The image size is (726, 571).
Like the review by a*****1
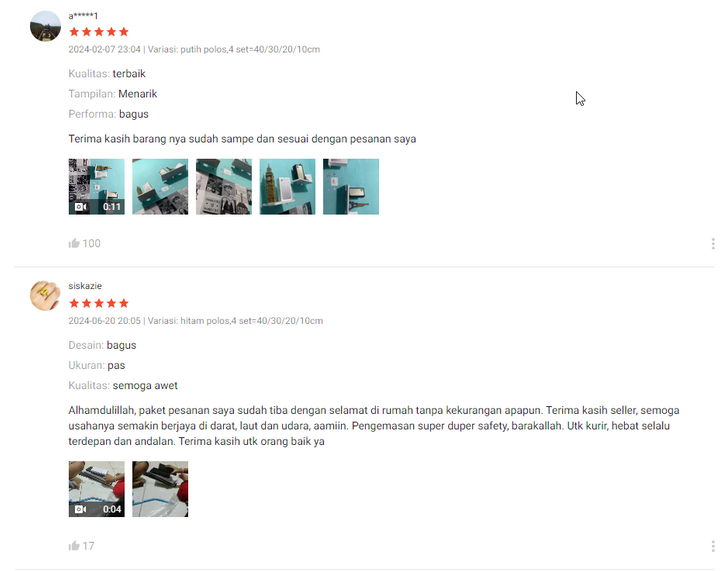click(x=74, y=243)
